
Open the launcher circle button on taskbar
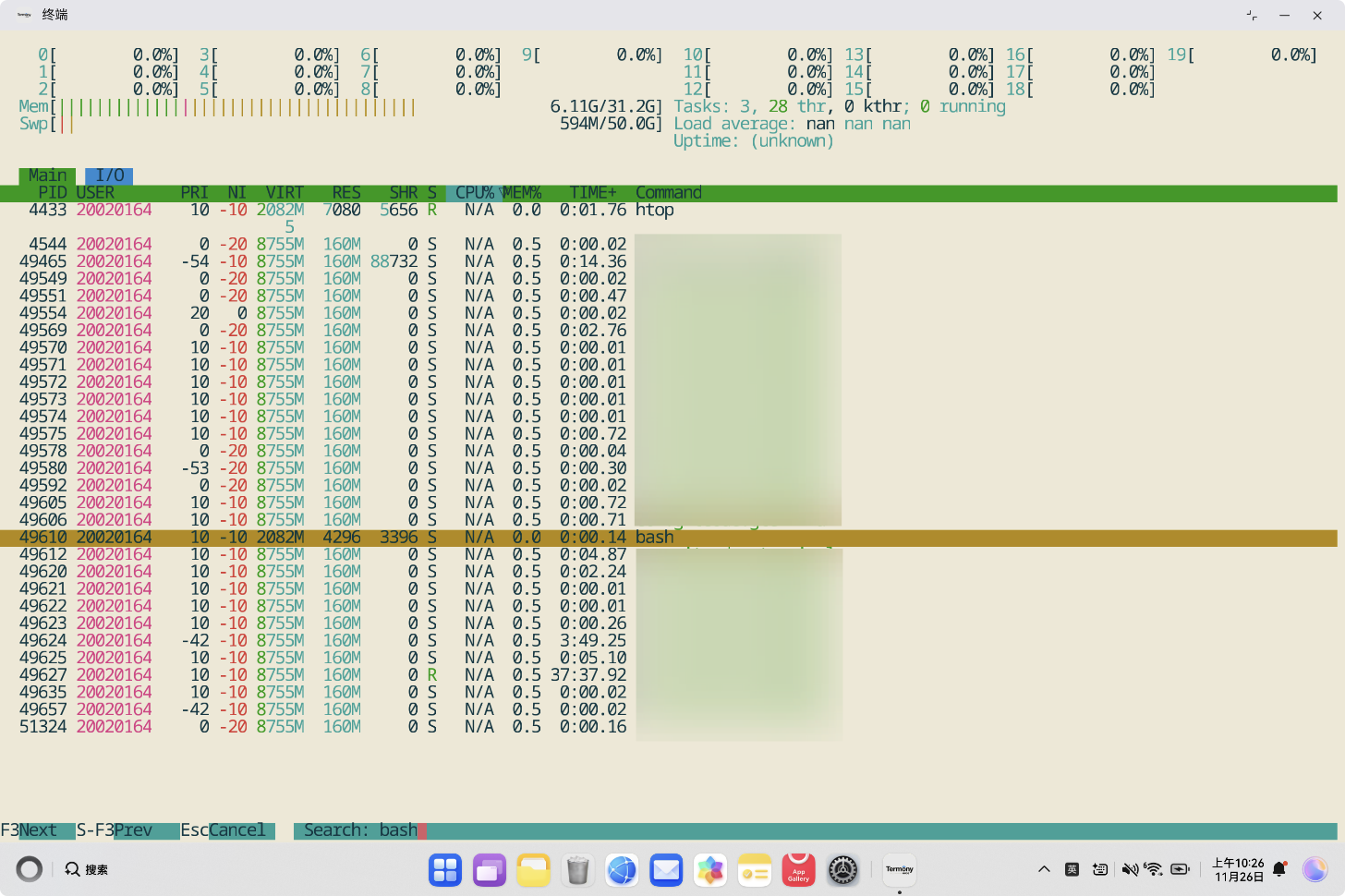[x=30, y=869]
